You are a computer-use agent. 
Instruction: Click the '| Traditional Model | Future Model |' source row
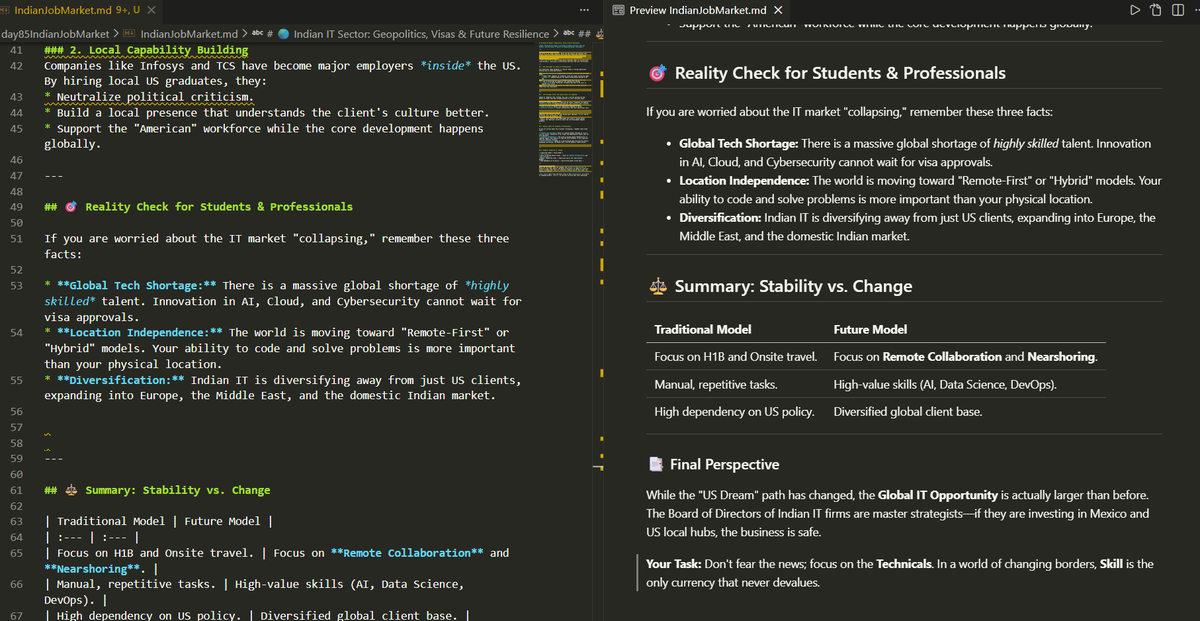pos(159,521)
